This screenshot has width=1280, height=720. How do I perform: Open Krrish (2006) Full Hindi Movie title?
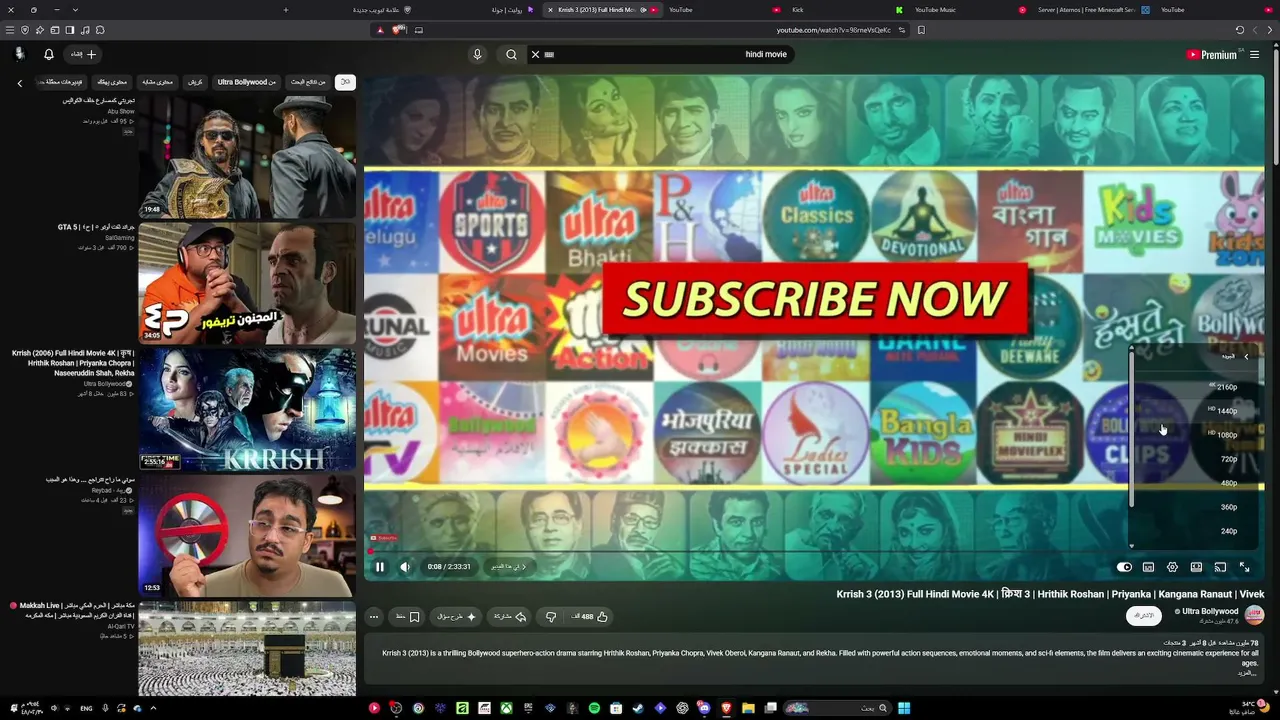point(73,363)
